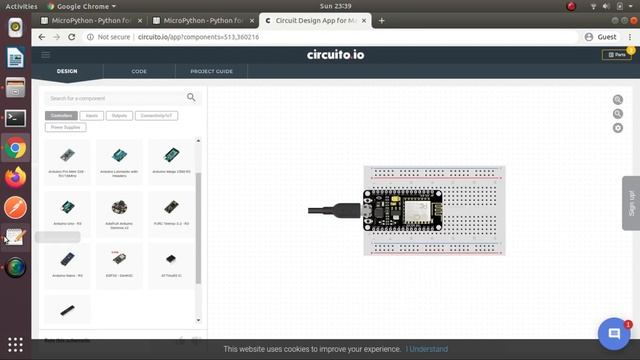Click the Not secure site info icon

click(x=90, y=37)
